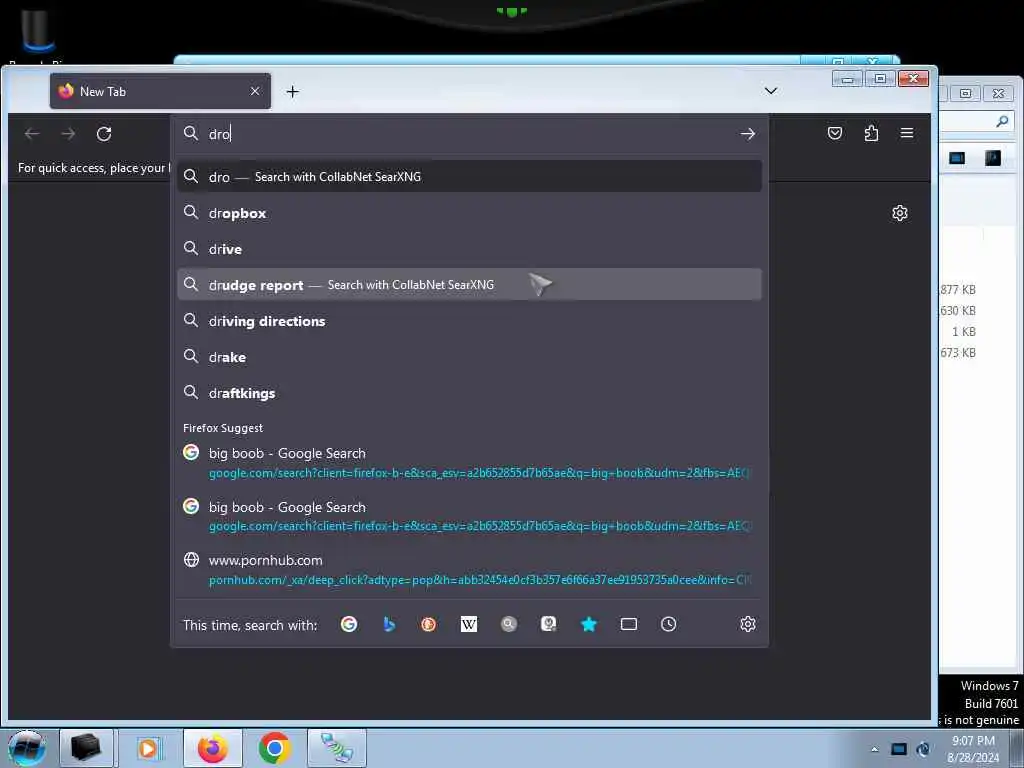Search history with the clock icon
The image size is (1024, 768).
(669, 624)
